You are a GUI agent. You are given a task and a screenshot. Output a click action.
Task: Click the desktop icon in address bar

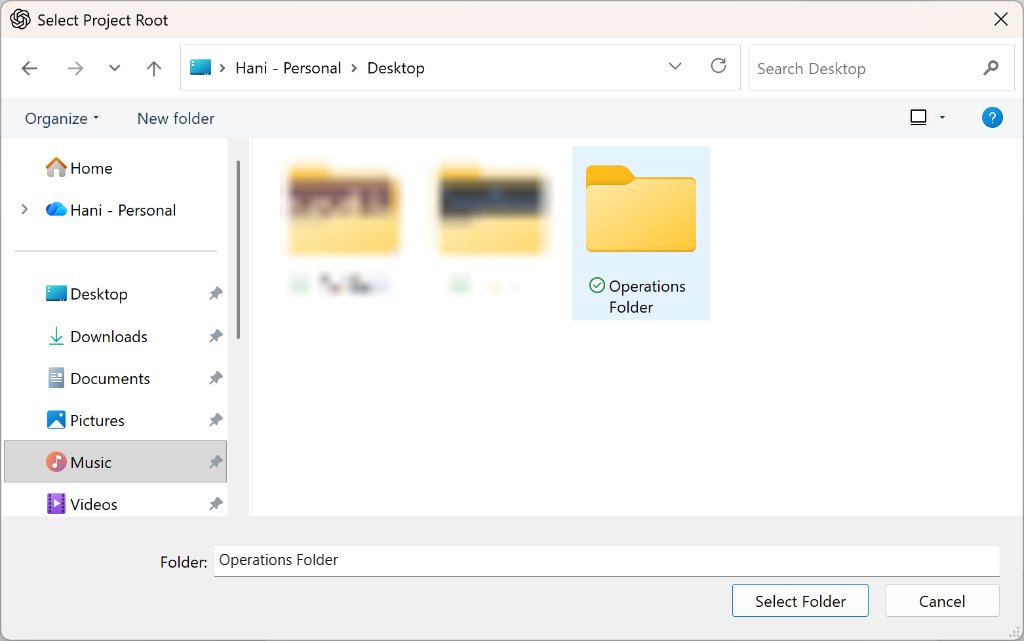coord(200,67)
